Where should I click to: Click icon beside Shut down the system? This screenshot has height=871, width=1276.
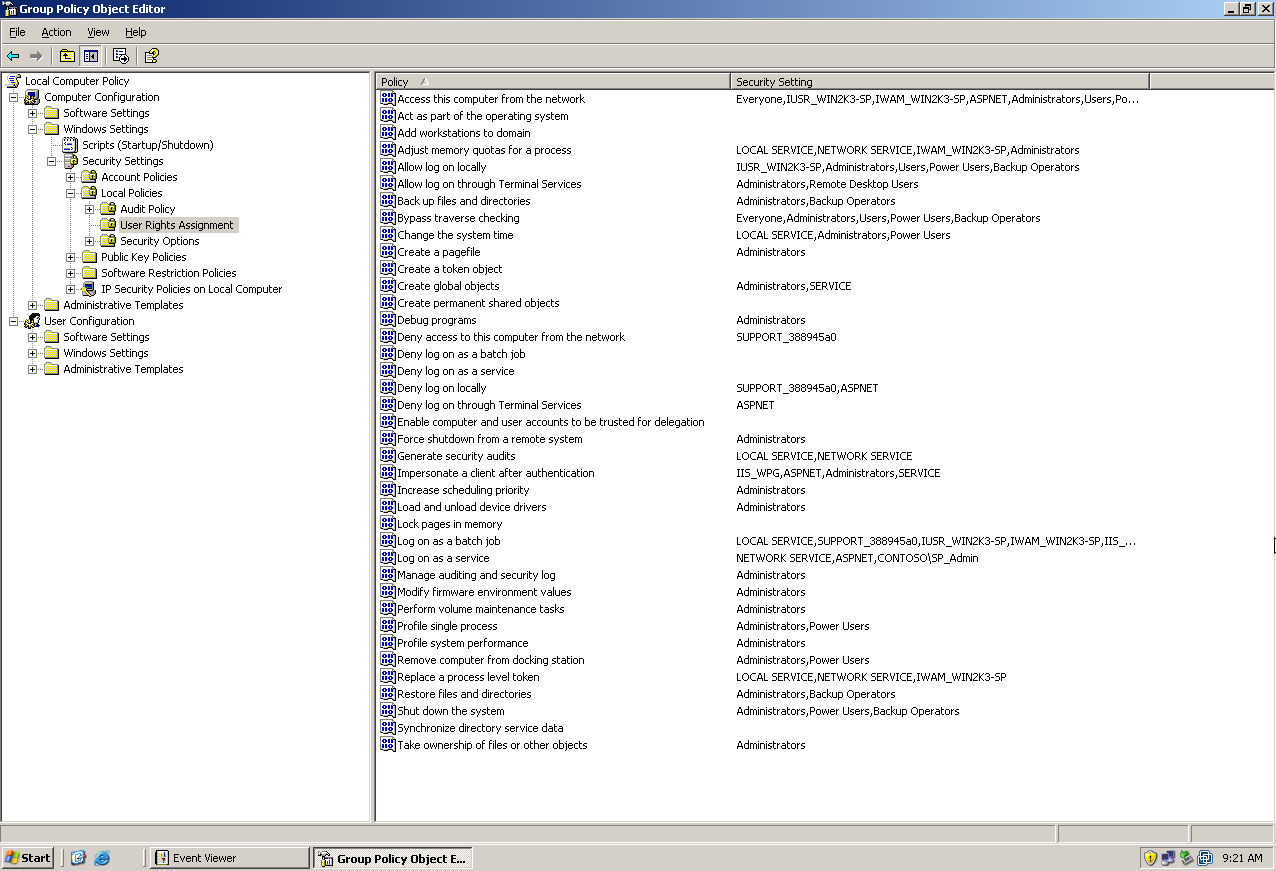click(x=388, y=711)
